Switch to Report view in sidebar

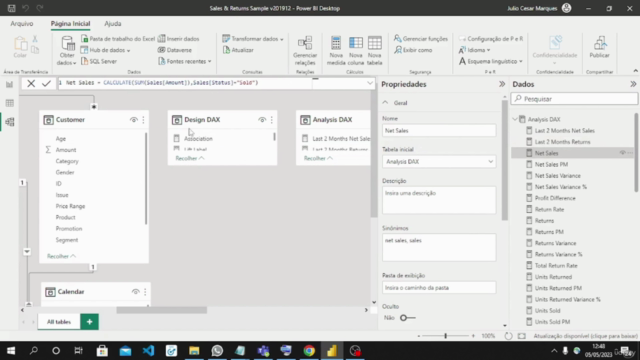(9, 84)
